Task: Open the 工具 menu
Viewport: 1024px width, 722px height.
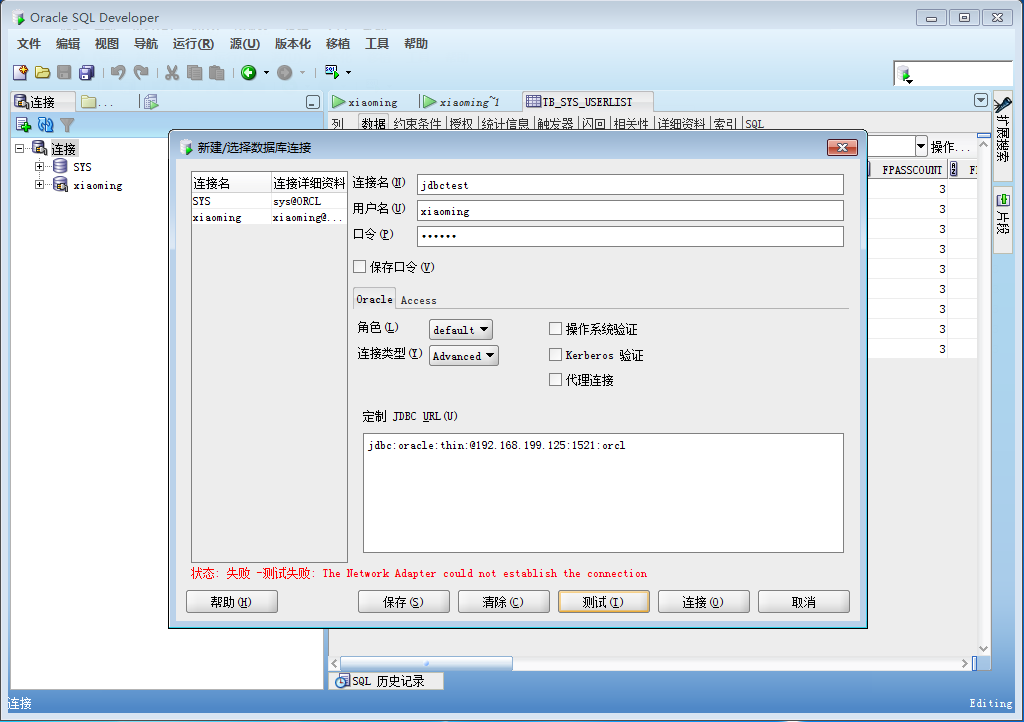Action: point(377,44)
